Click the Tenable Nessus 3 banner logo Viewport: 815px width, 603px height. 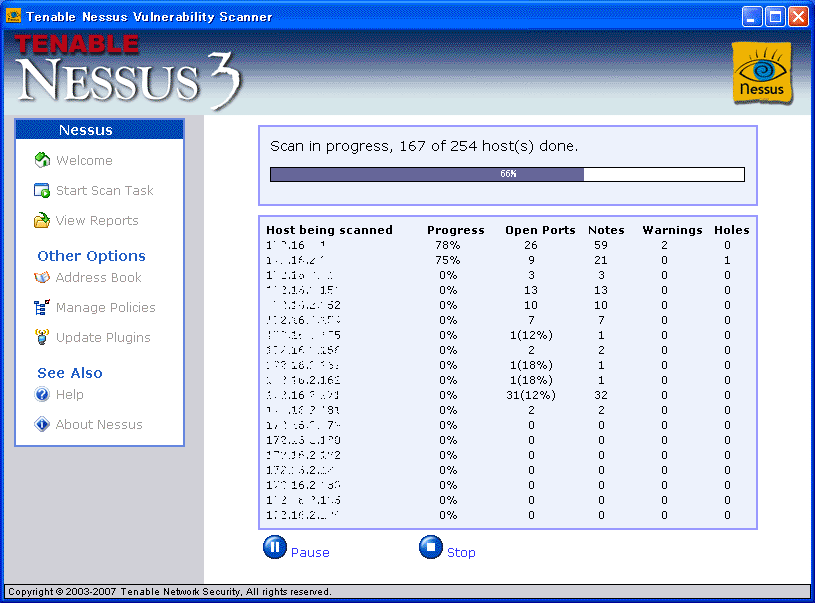tap(128, 71)
